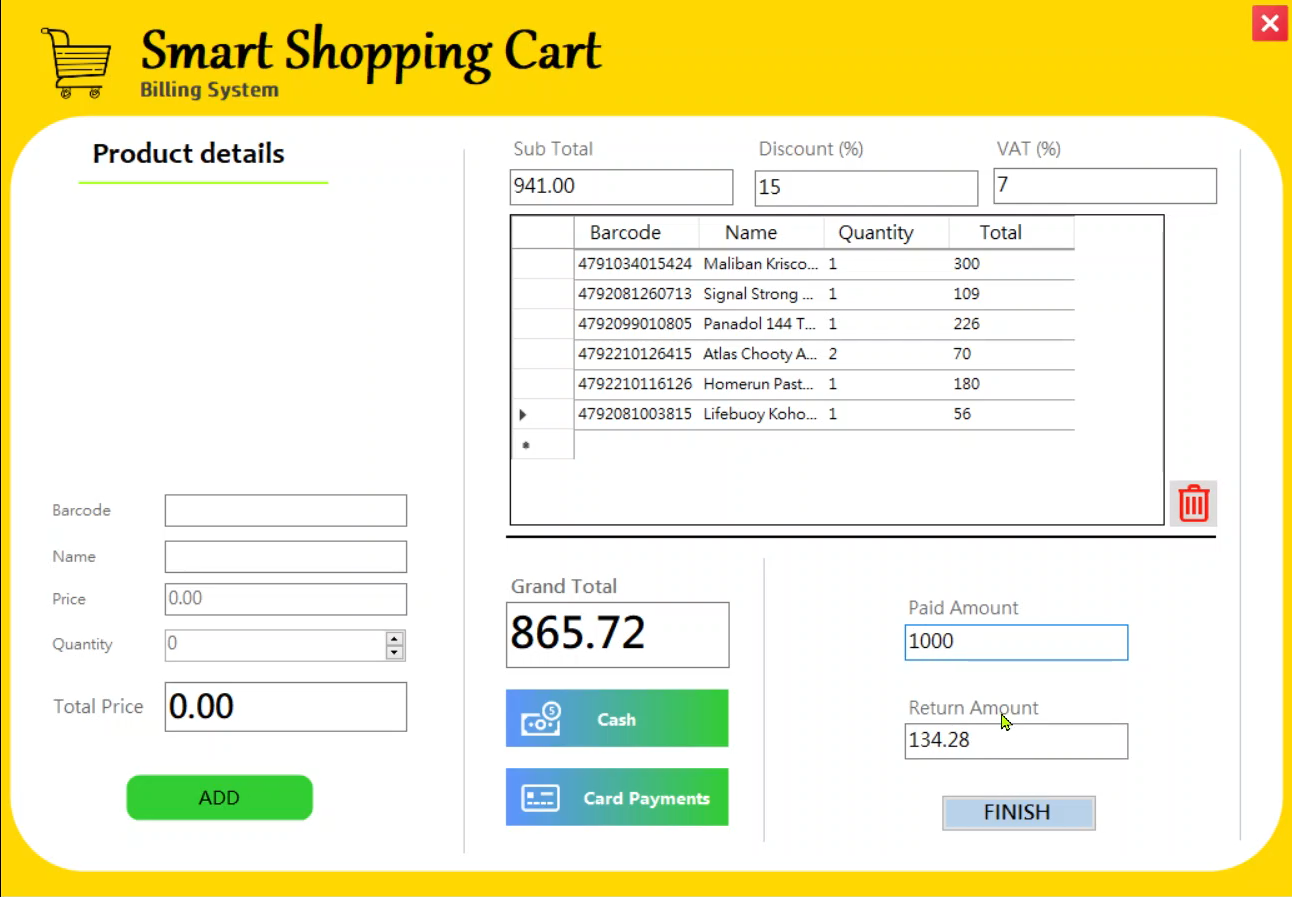This screenshot has height=897, width=1292.
Task: Click the new-row asterisk in the grid
Action: (525, 444)
